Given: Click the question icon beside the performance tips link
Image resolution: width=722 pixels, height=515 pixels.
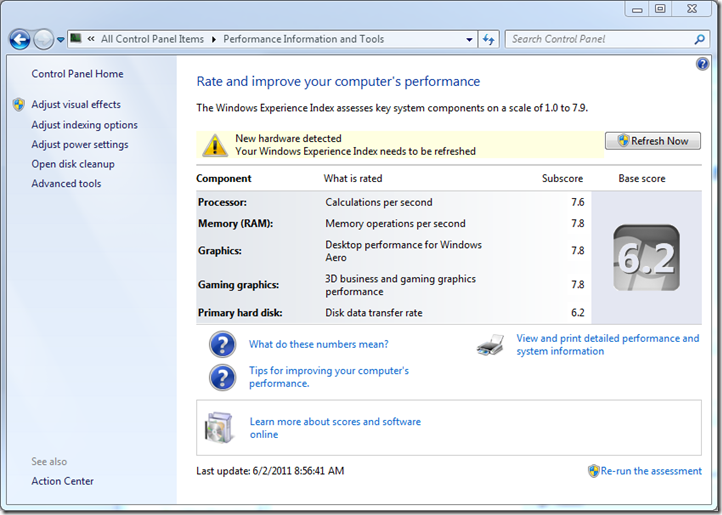Looking at the screenshot, I should (x=222, y=377).
